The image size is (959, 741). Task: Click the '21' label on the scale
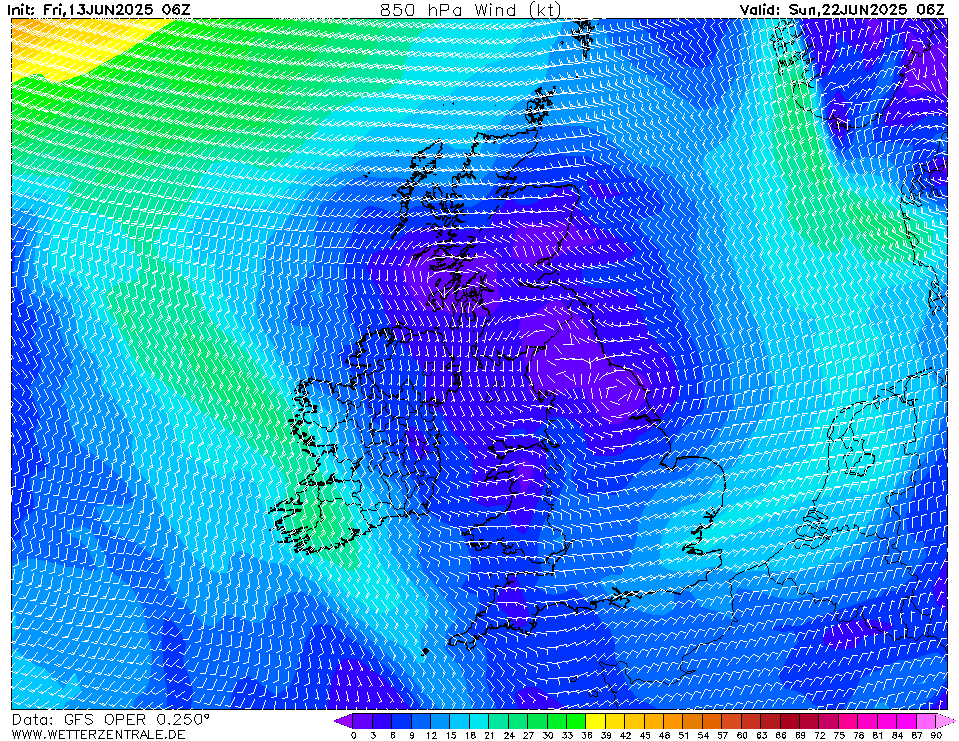489,735
